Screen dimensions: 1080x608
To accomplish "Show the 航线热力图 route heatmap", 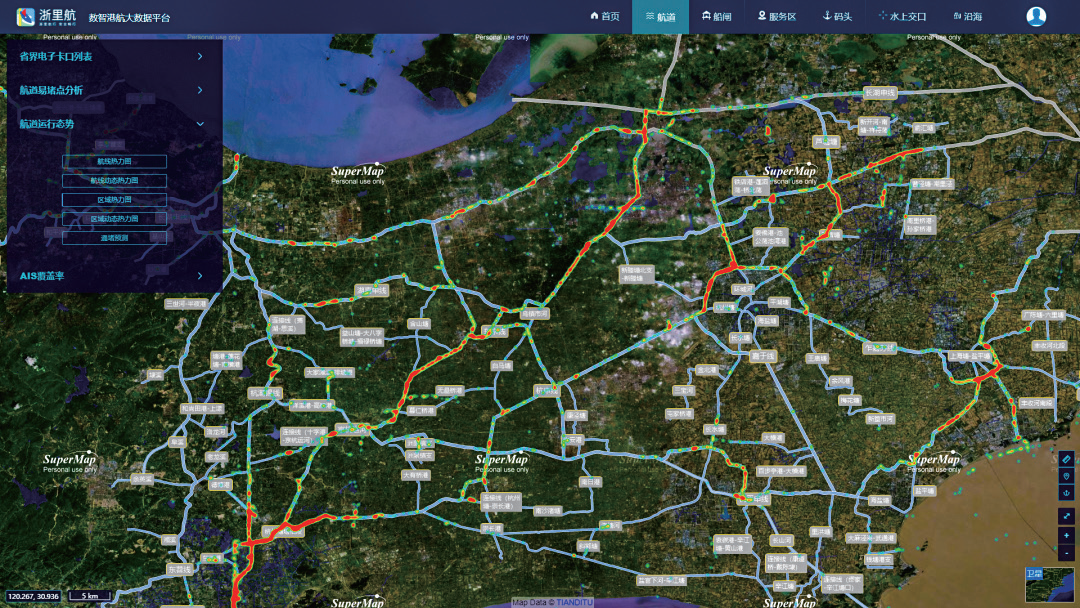I will click(x=114, y=161).
